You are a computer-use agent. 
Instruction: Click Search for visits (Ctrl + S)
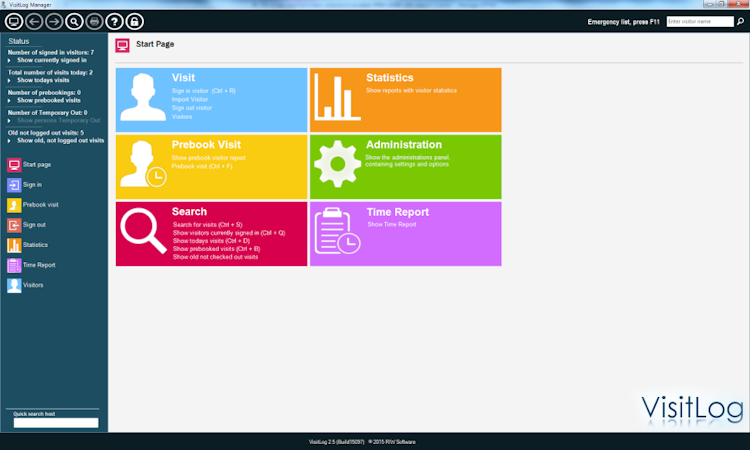click(x=208, y=225)
